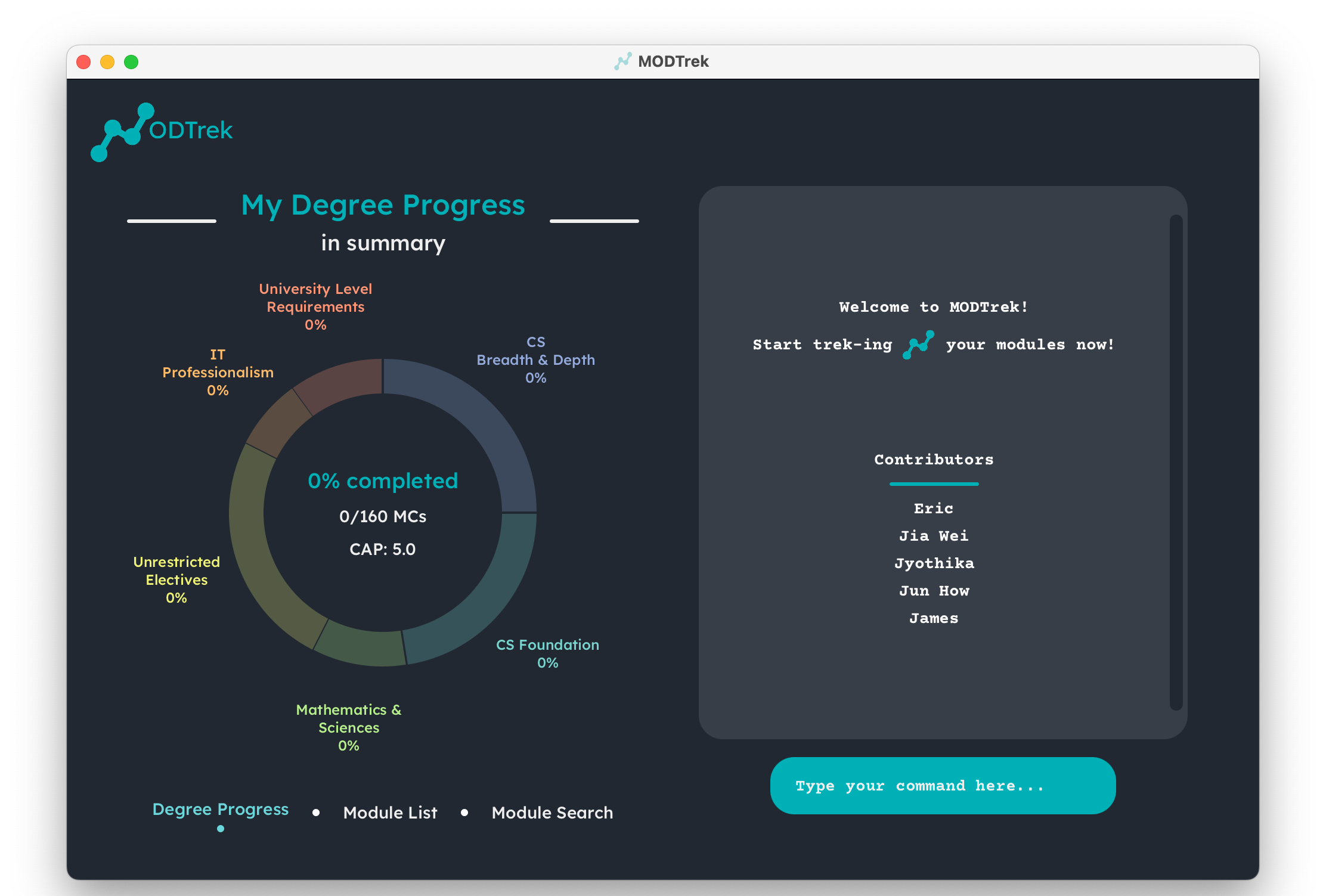Screen dimensions: 1326x896
Task: Click the University Level Requirements label
Action: point(315,306)
